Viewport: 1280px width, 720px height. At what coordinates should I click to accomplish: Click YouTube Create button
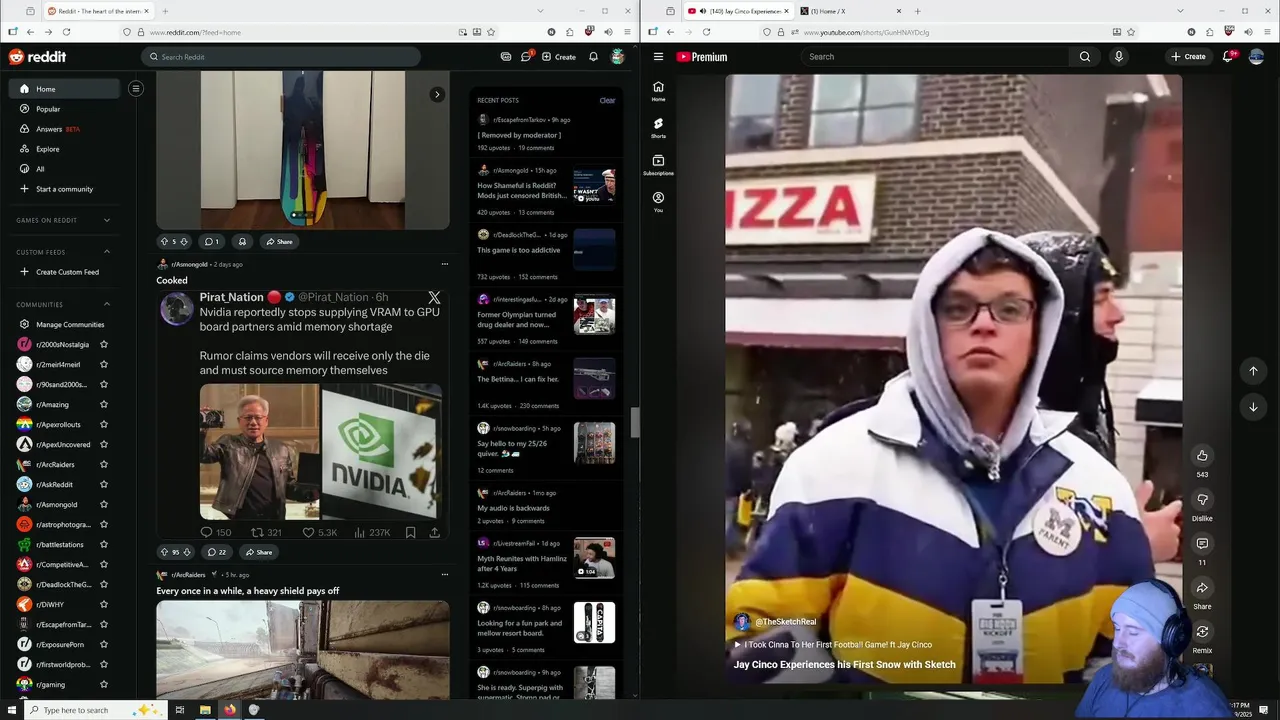(x=1189, y=57)
